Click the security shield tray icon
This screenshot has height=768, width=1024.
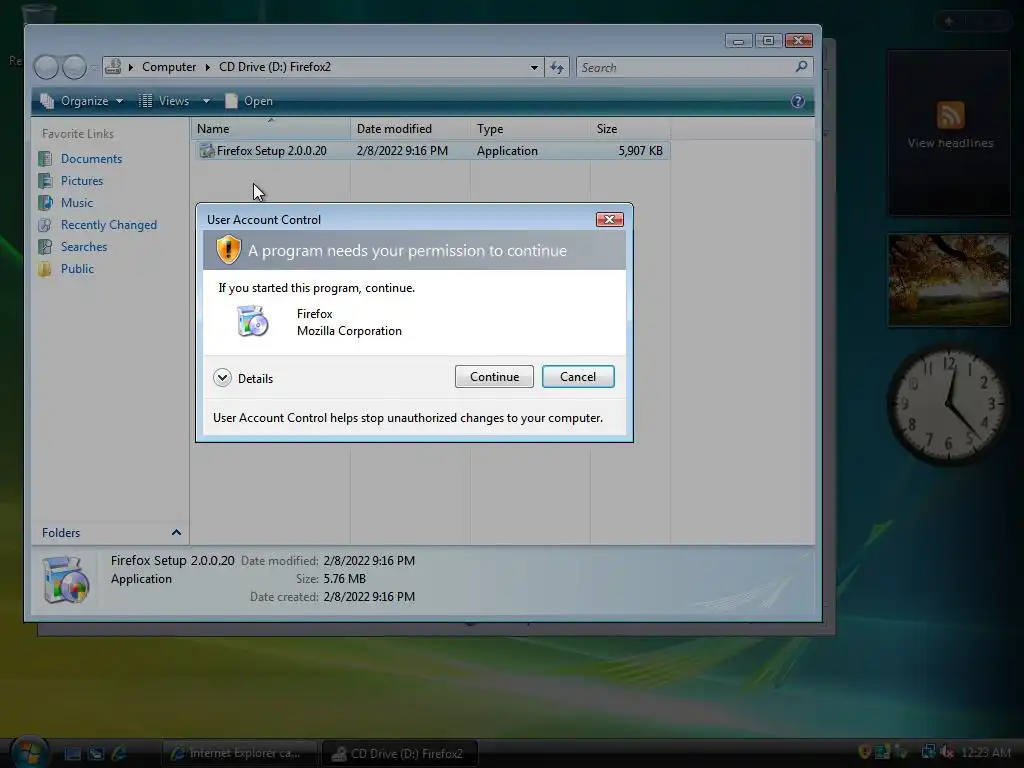864,752
